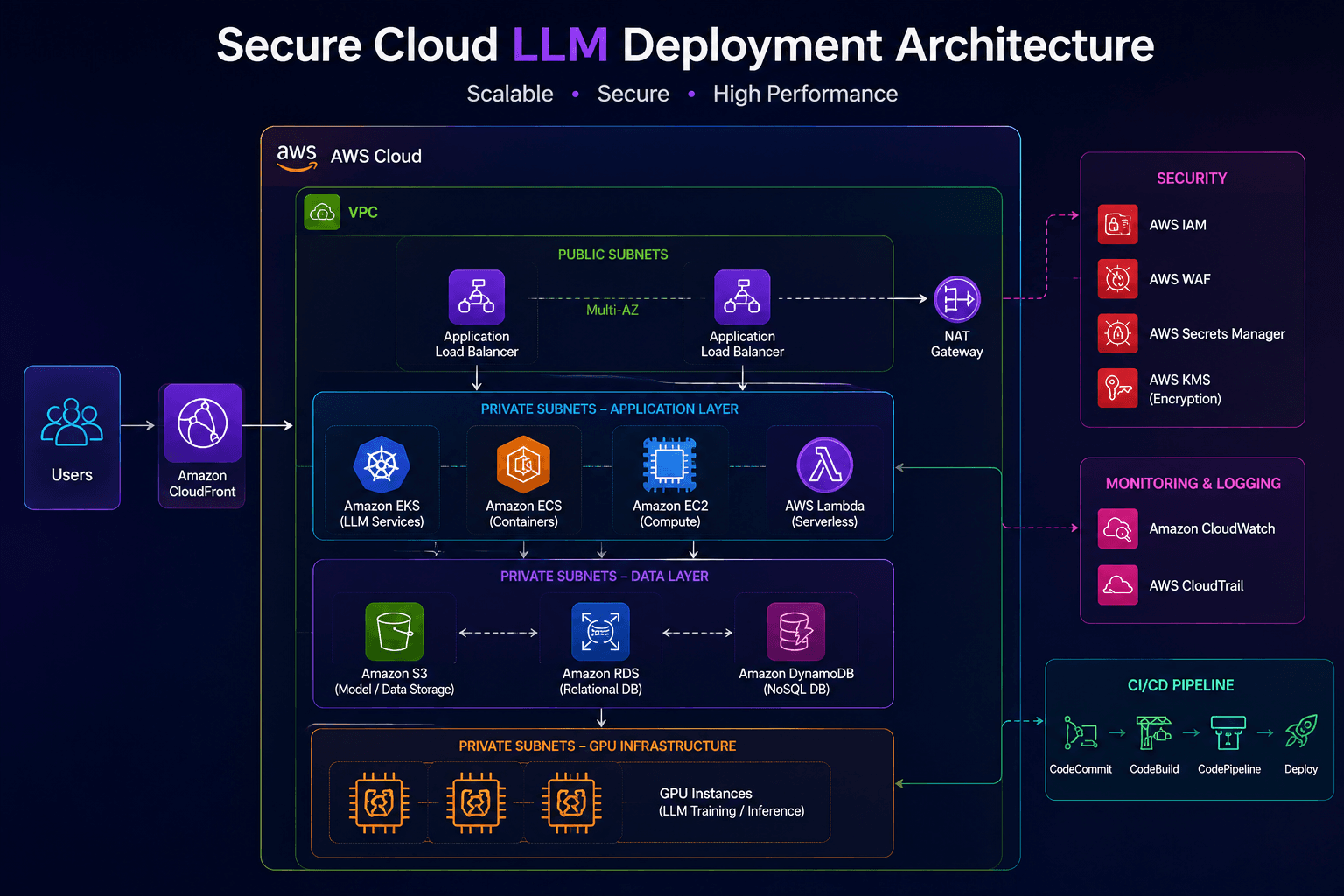Viewport: 1344px width, 896px height.
Task: Select the AWS Lambda icon
Action: click(824, 465)
